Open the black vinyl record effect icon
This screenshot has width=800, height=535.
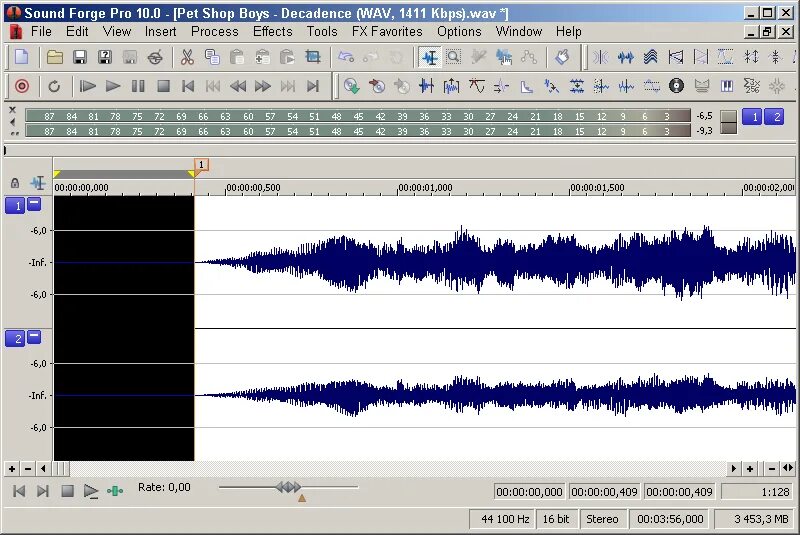(677, 86)
